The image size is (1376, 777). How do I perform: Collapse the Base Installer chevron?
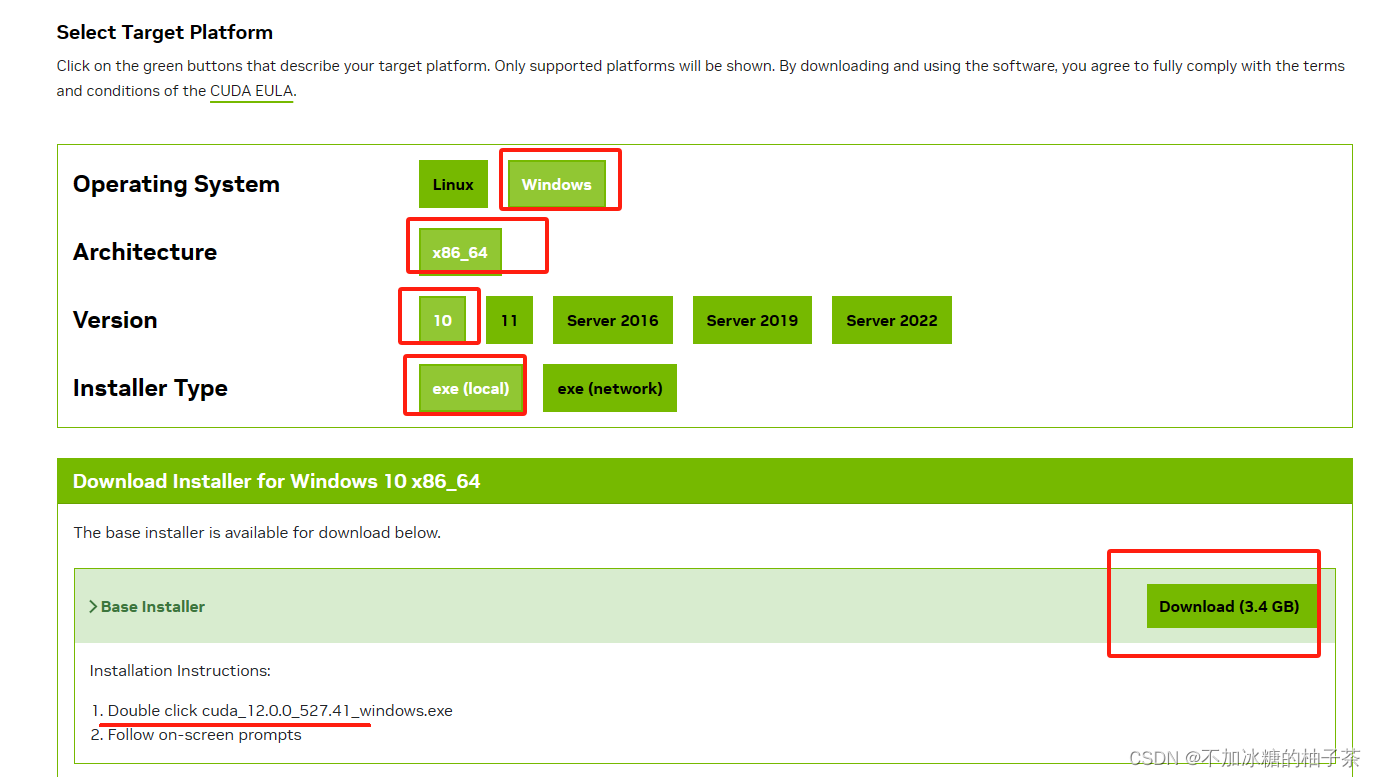pos(93,606)
